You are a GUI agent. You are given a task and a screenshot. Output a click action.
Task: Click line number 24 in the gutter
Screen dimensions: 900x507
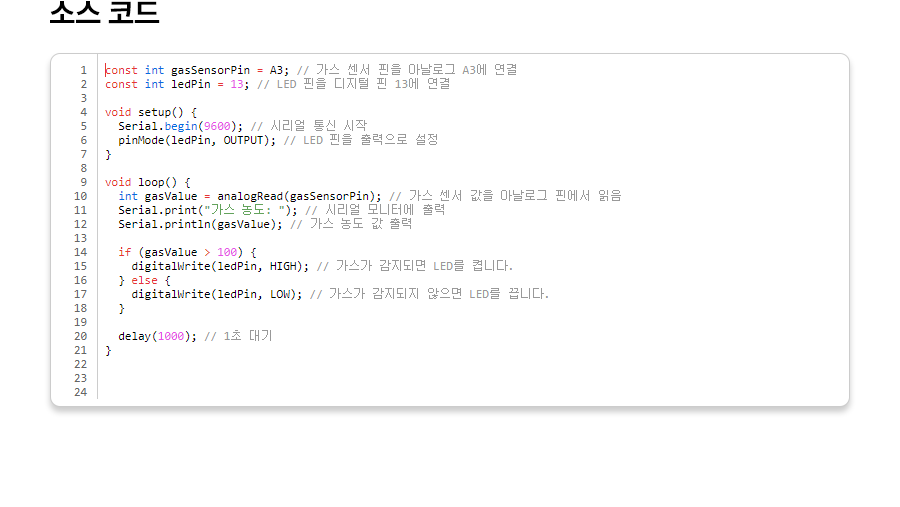click(x=80, y=392)
